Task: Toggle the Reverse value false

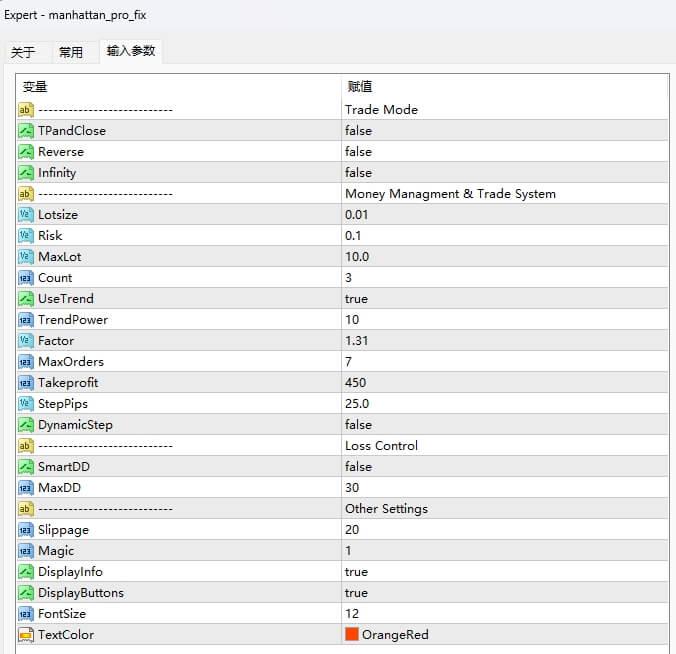Action: tap(358, 152)
